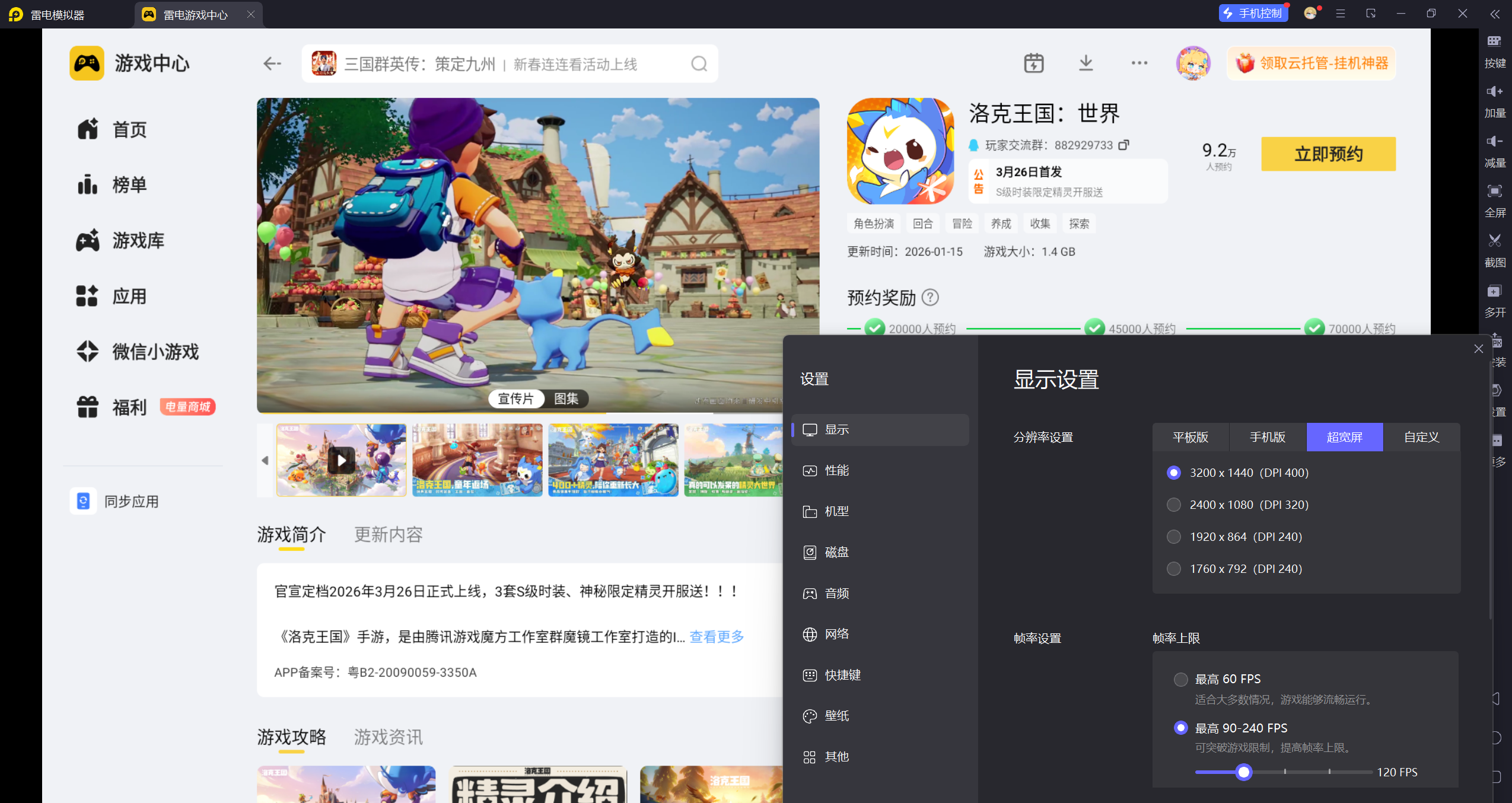1512x803 pixels.
Task: Select 最高 60 FPS frame rate
Action: tap(1180, 679)
